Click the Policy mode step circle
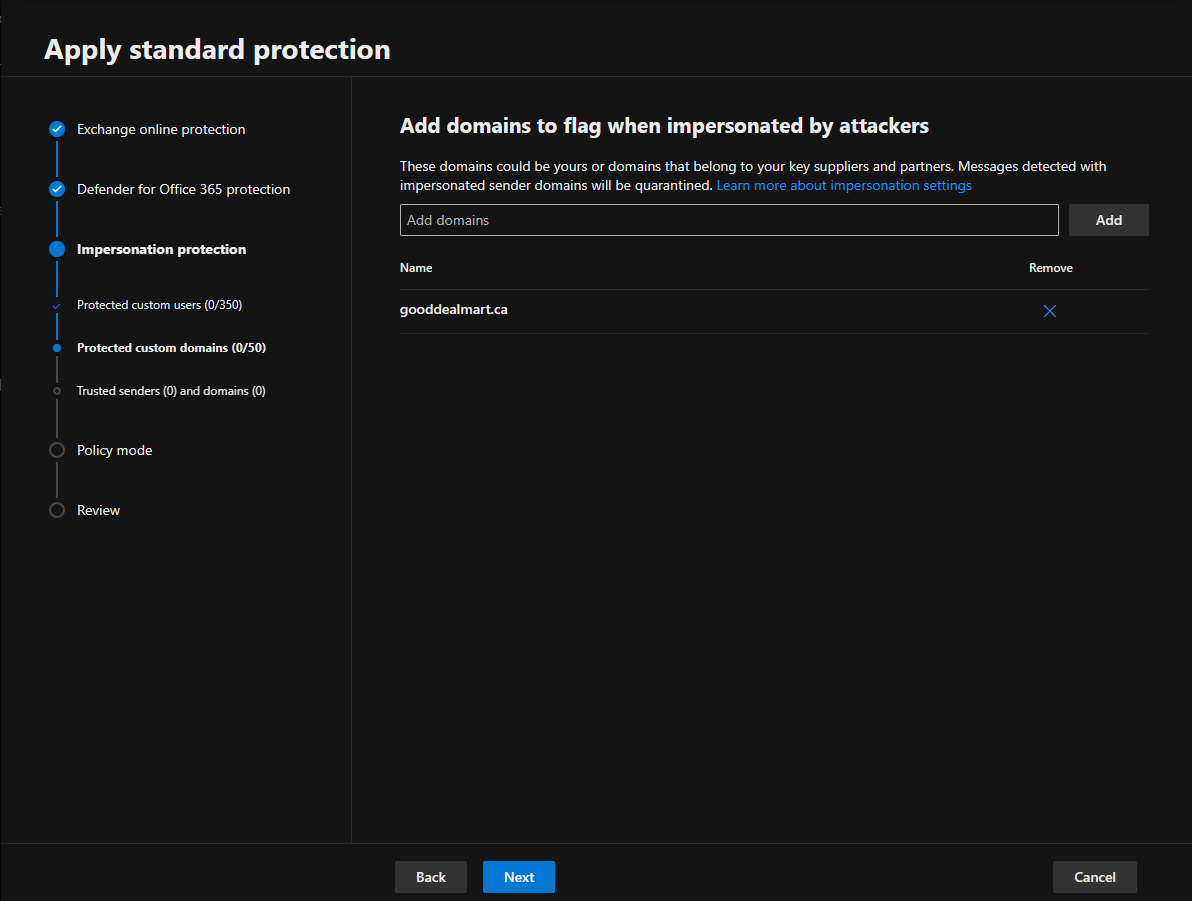 pyautogui.click(x=57, y=450)
